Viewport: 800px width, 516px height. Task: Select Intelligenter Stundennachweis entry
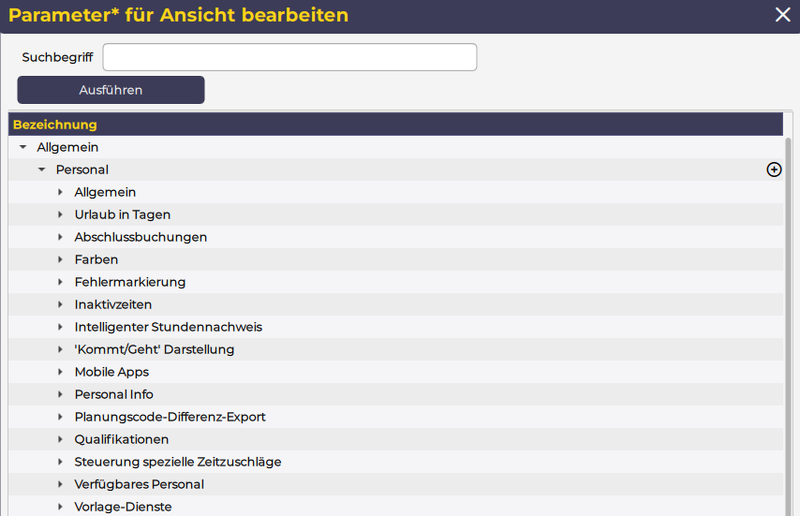click(168, 327)
